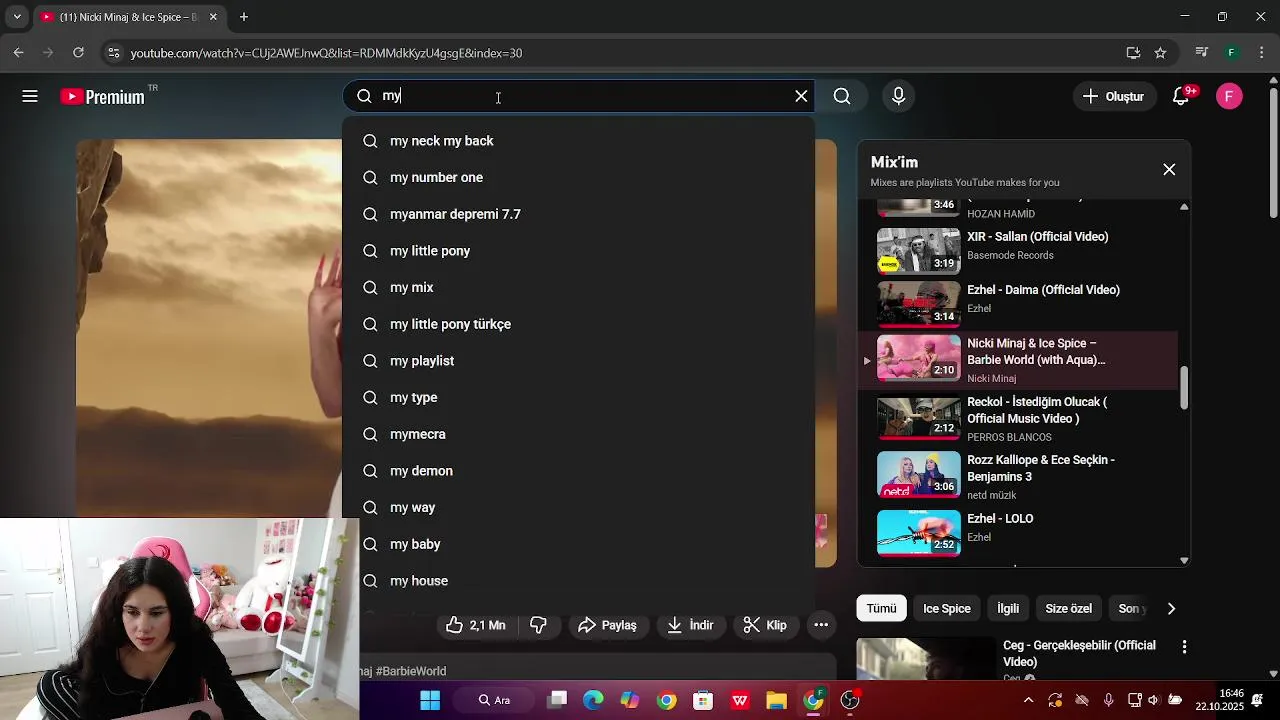This screenshot has height=720, width=1280.
Task: Select the Ice Spice filter chip
Action: point(946,608)
